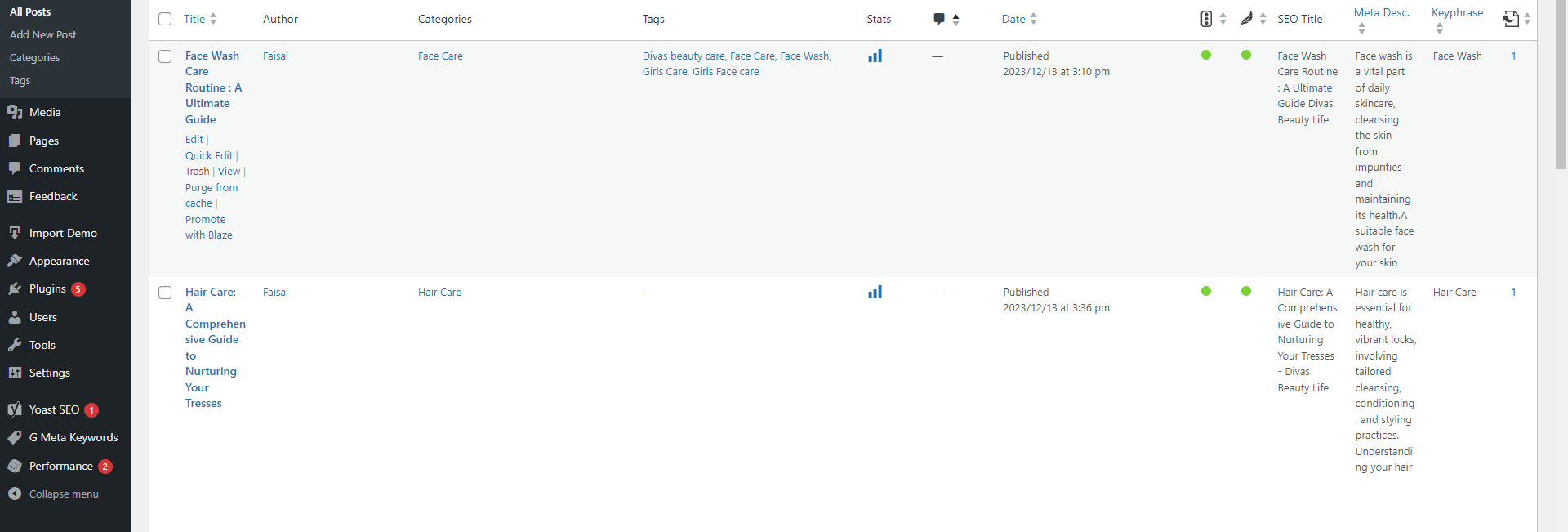The height and width of the screenshot is (532, 1568).
Task: Sort by Meta Desc. column arrows
Action: pos(1361,28)
